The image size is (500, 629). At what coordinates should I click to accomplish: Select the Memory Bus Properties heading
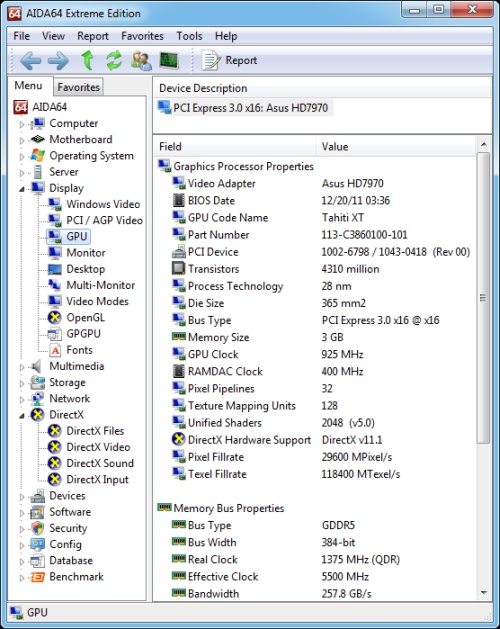coord(221,508)
